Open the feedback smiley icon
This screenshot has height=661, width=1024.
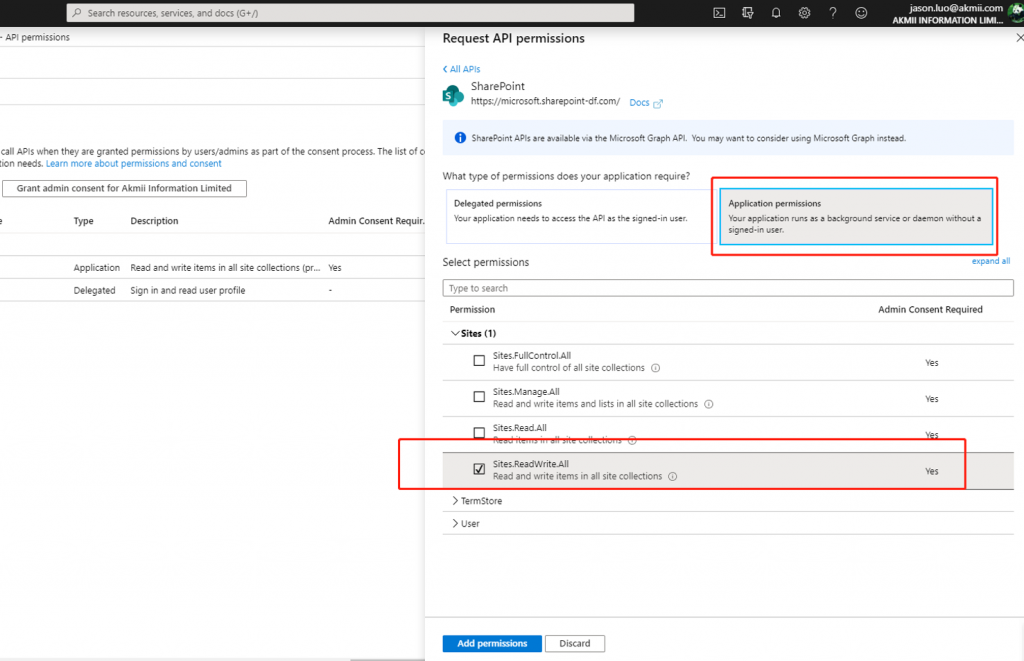[x=861, y=13]
